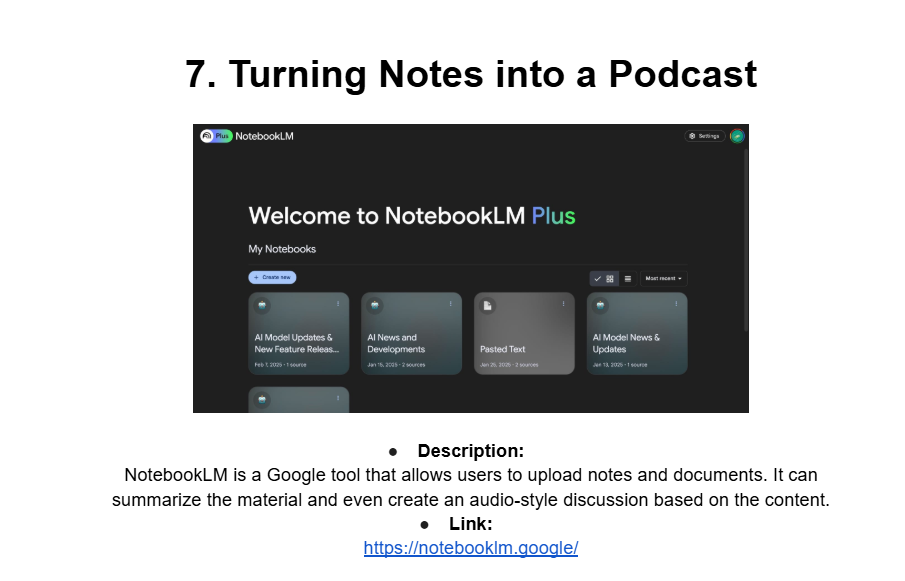
Task: Click the Jan 15, 2025 · 2 sources text
Action: pos(397,365)
